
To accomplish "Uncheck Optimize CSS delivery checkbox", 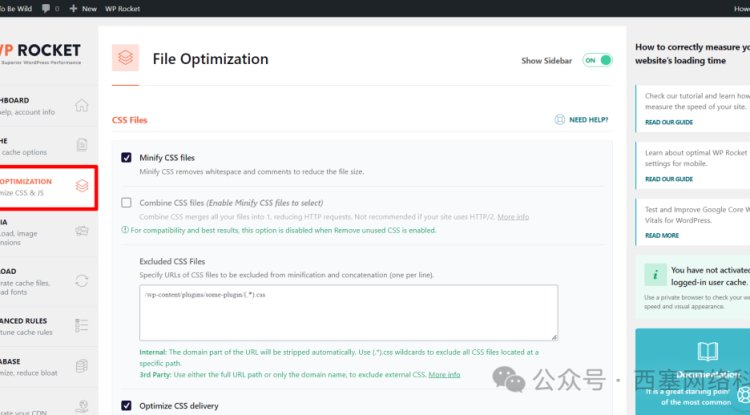I will click(x=126, y=405).
